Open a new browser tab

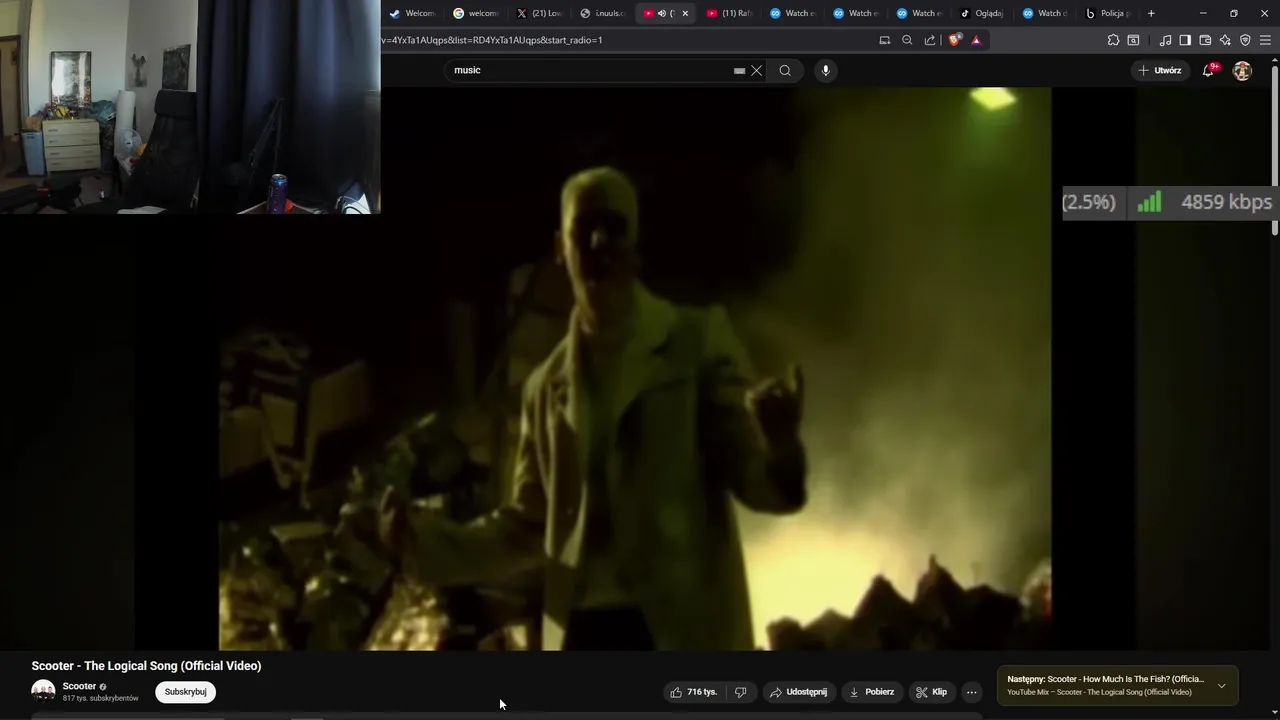pos(1151,13)
